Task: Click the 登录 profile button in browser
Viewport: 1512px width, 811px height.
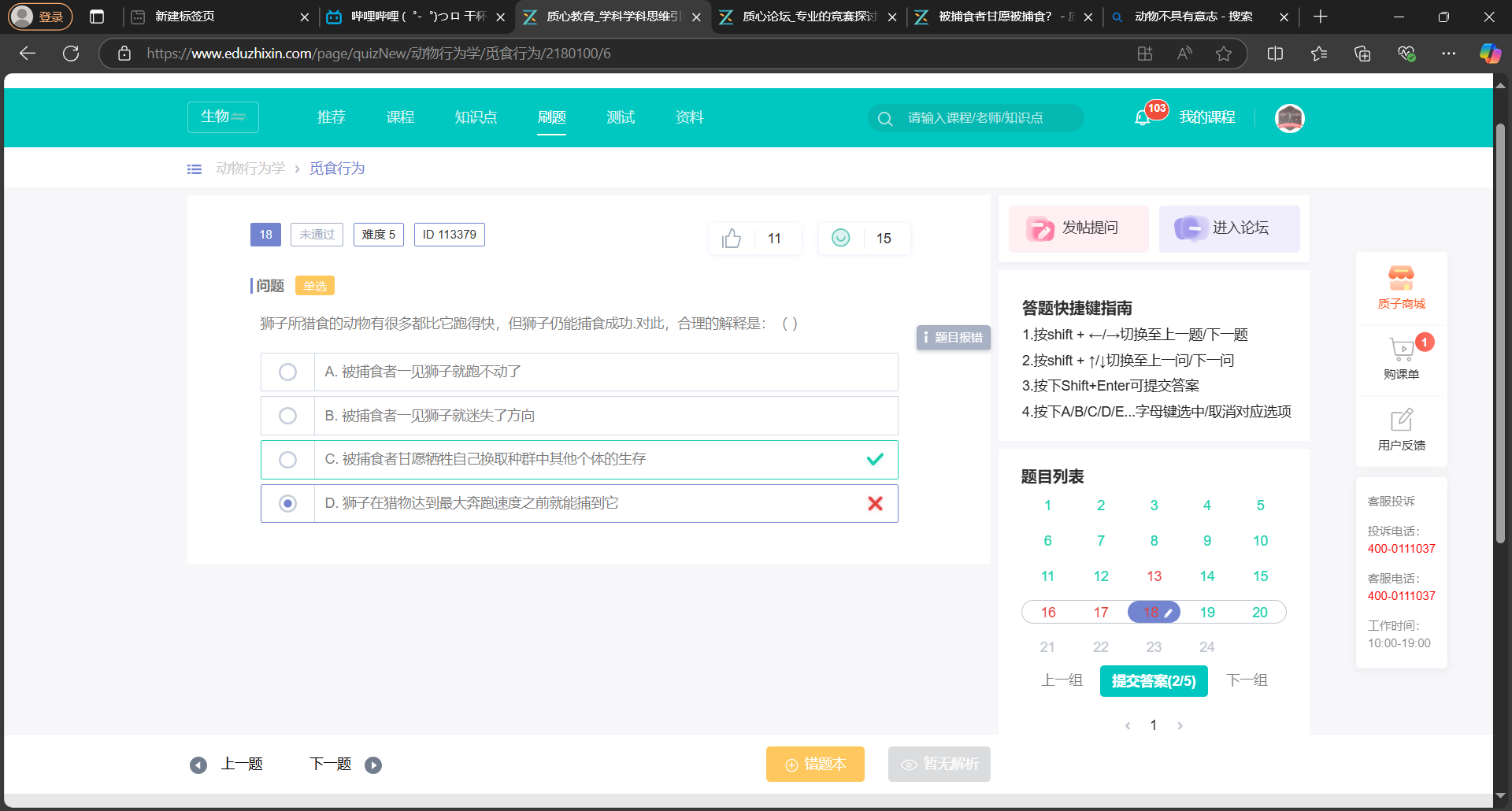Action: [40, 17]
